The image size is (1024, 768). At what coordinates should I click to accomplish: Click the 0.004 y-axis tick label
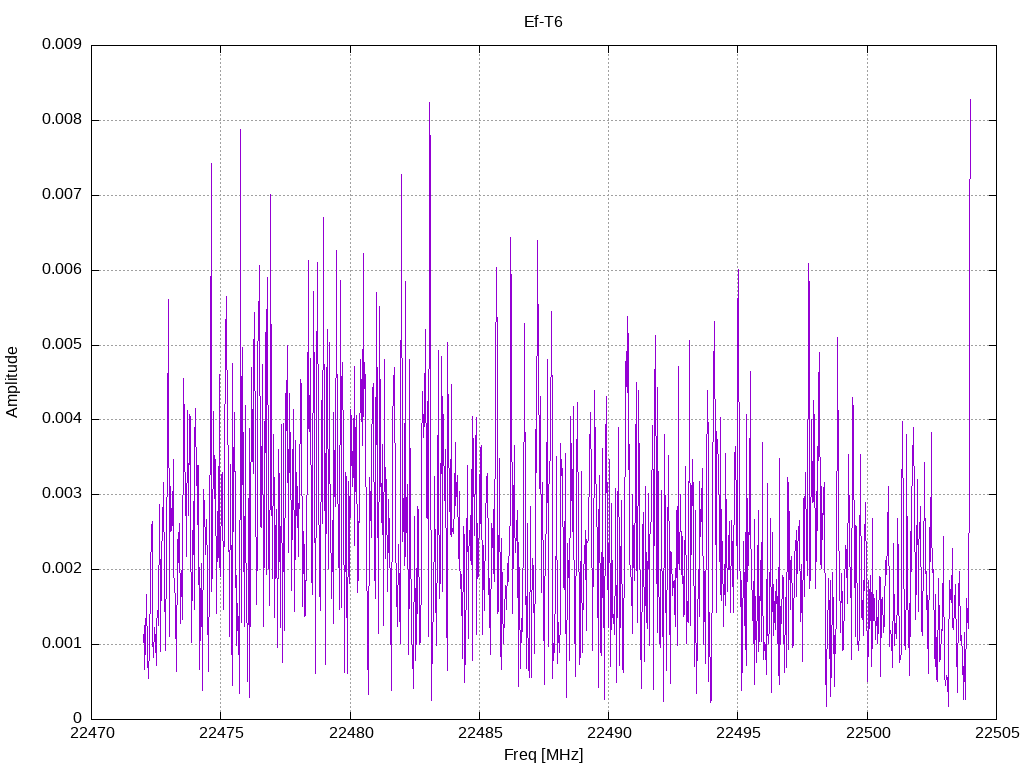62,419
